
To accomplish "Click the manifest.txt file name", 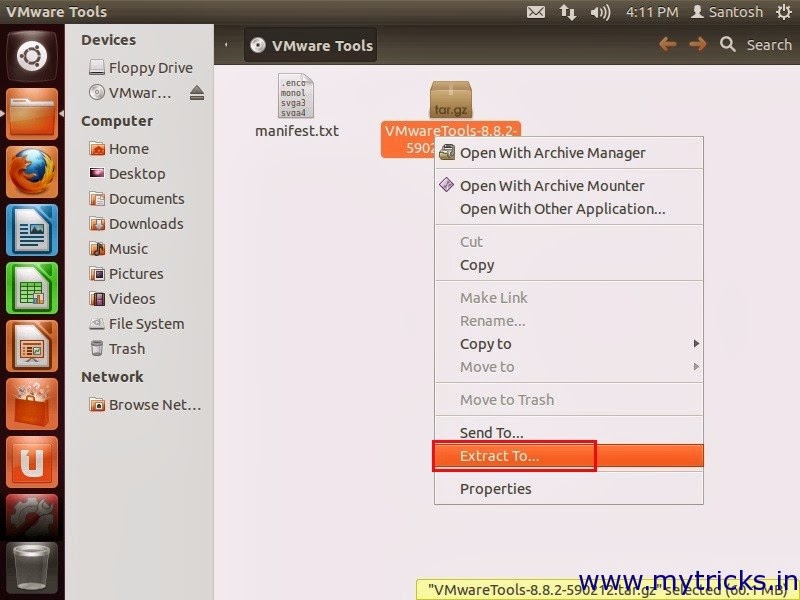I will pyautogui.click(x=297, y=131).
